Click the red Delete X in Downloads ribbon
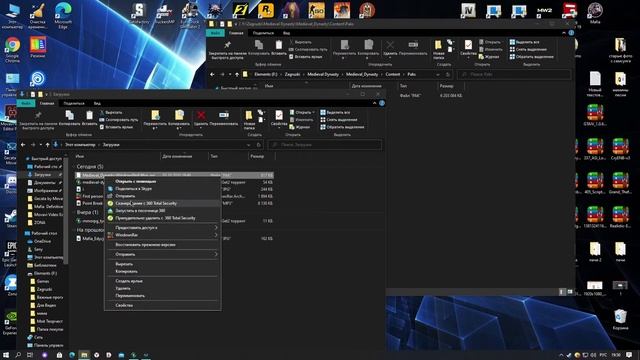The width and height of the screenshot is (640, 360). [200, 116]
